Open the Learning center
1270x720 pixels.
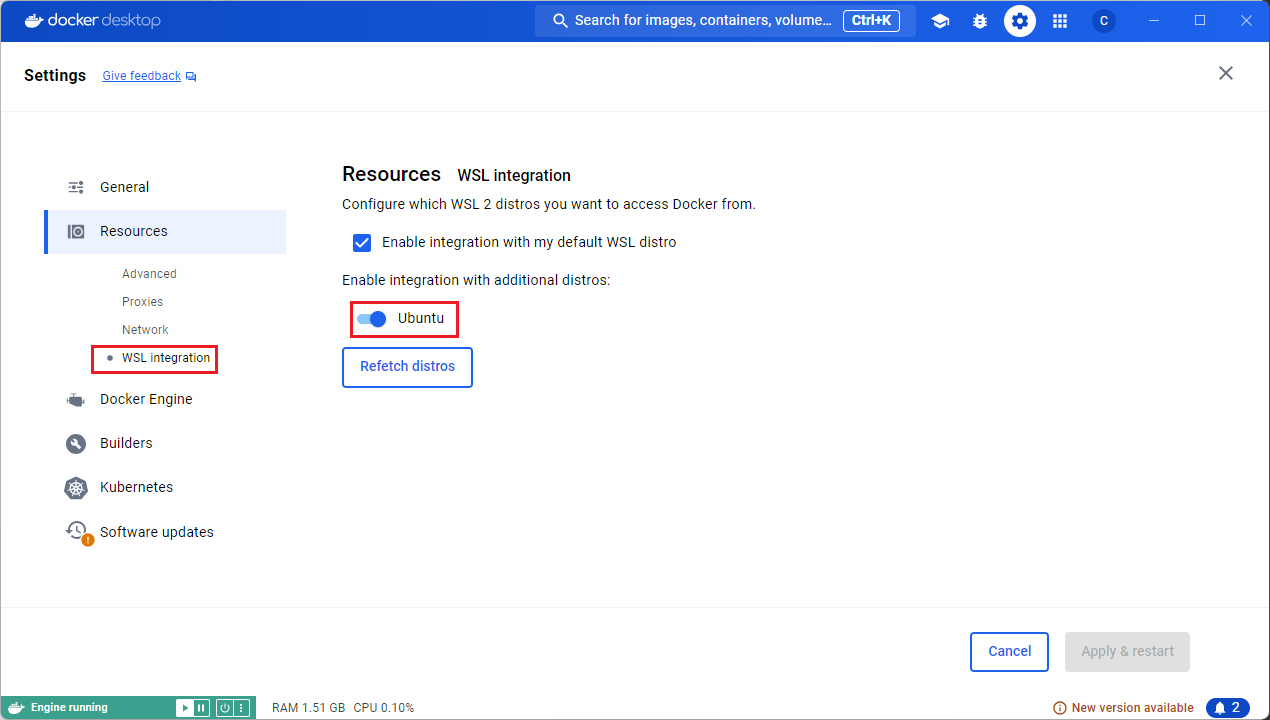pos(940,20)
